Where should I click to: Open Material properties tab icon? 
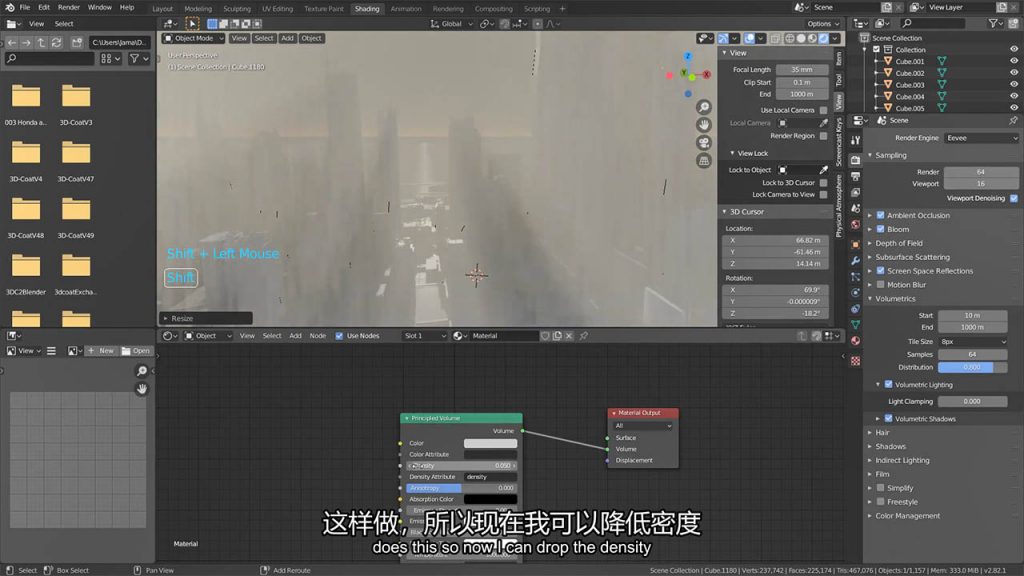pos(856,341)
